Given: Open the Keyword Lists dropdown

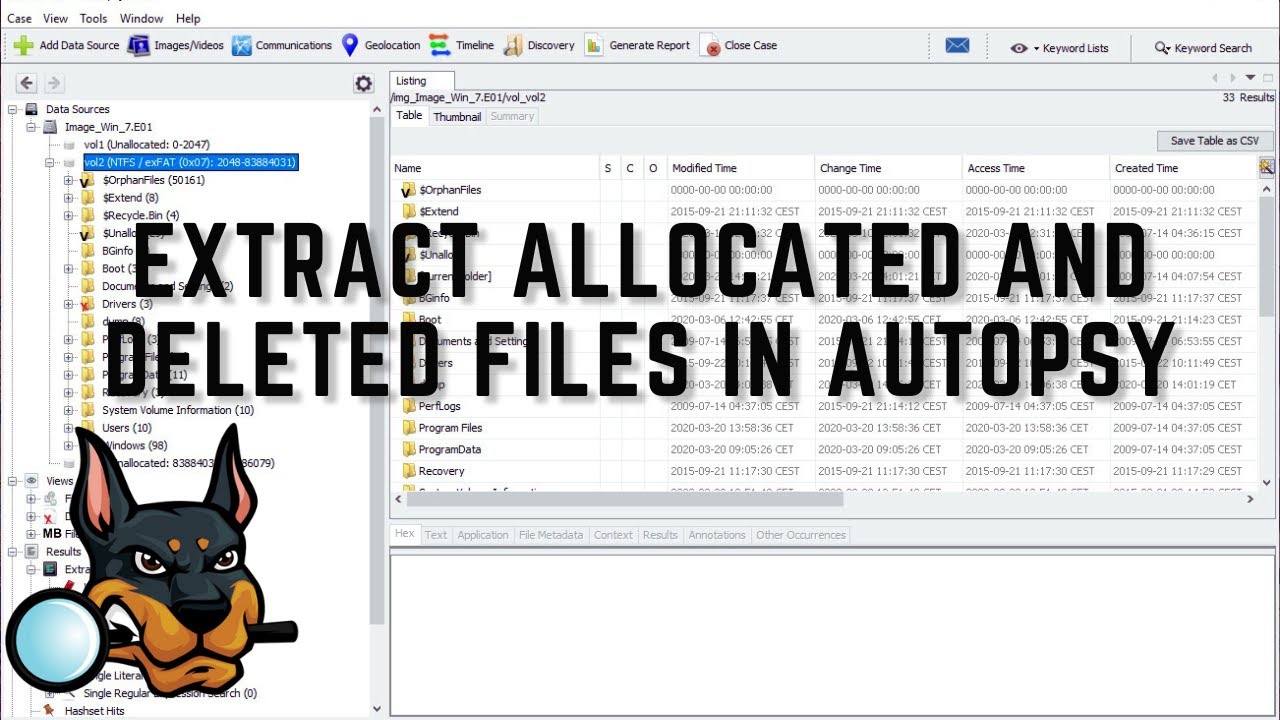Looking at the screenshot, I should [x=1059, y=47].
